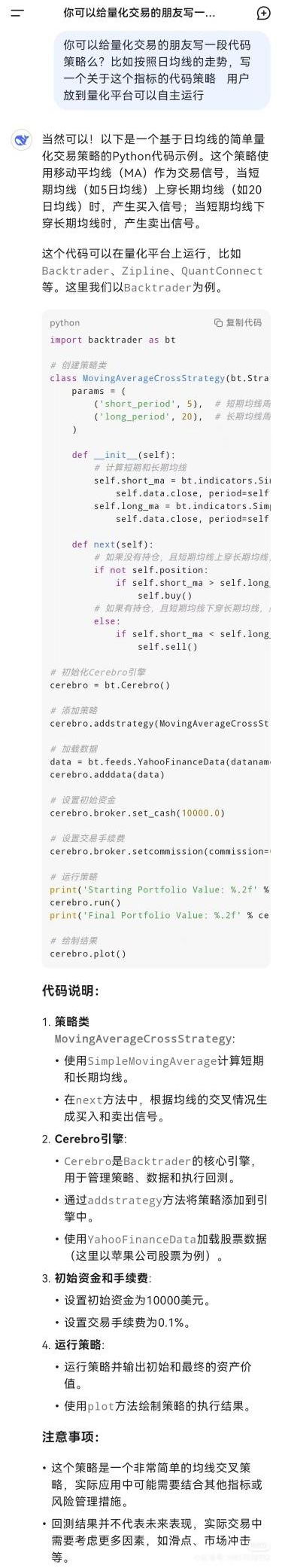Click the import backtrader line of code
This screenshot has height=1568, width=282.
[113, 340]
